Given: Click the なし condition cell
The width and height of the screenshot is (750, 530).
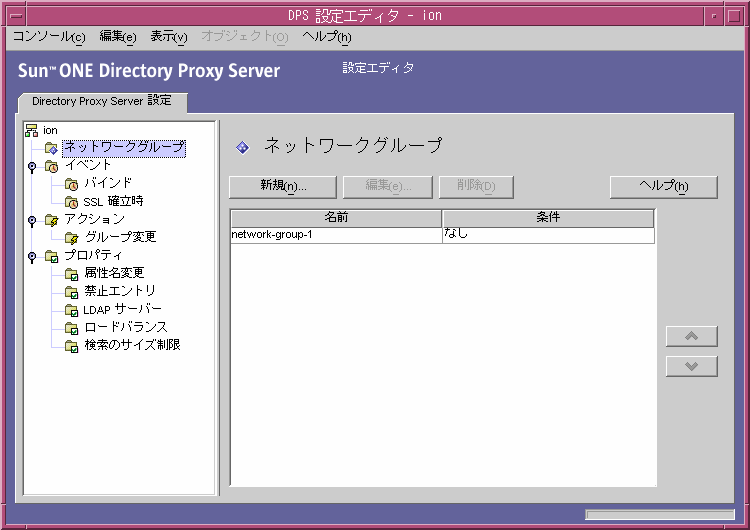Looking at the screenshot, I should [x=548, y=235].
